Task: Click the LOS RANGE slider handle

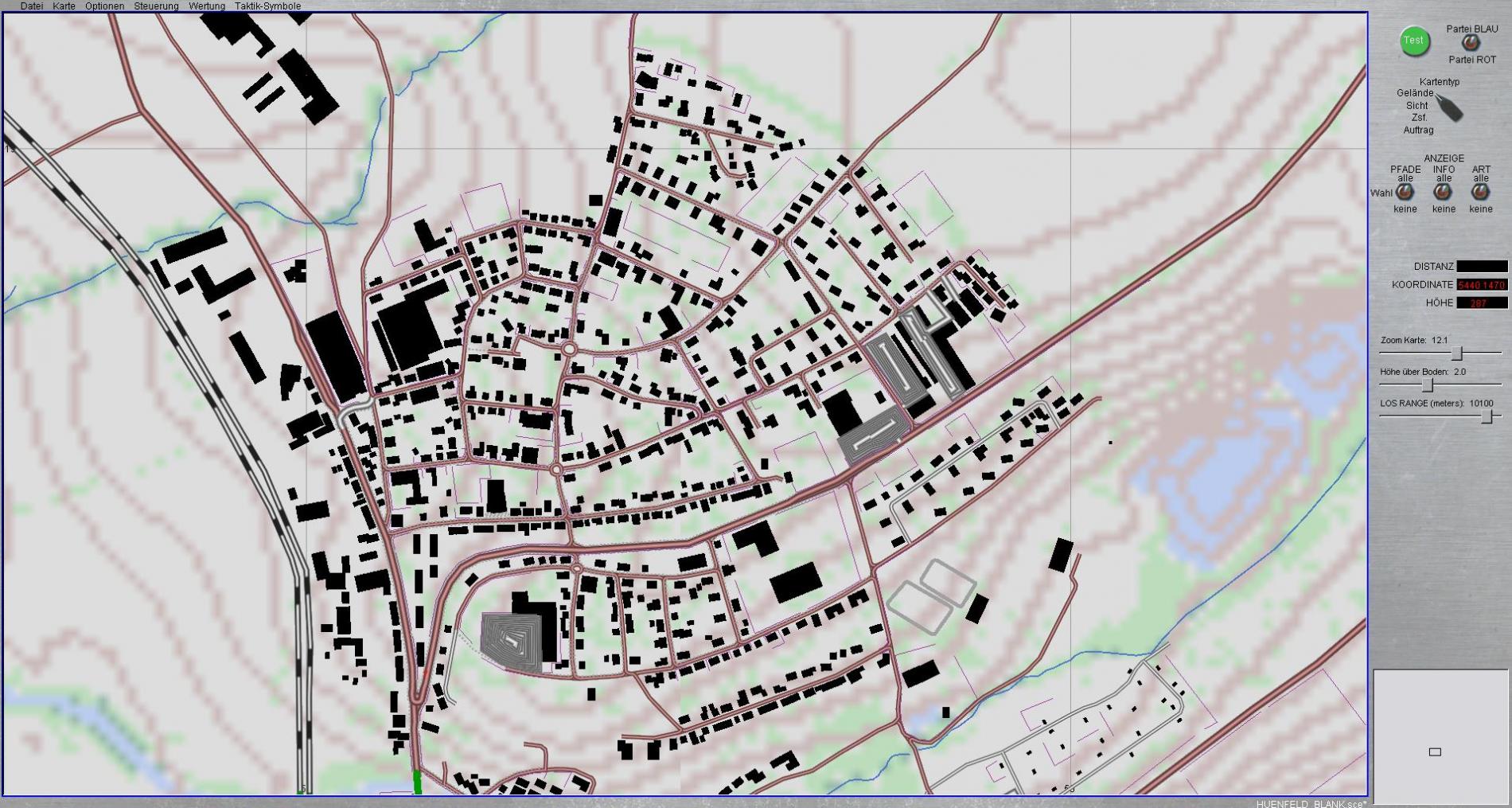Action: [x=1486, y=417]
